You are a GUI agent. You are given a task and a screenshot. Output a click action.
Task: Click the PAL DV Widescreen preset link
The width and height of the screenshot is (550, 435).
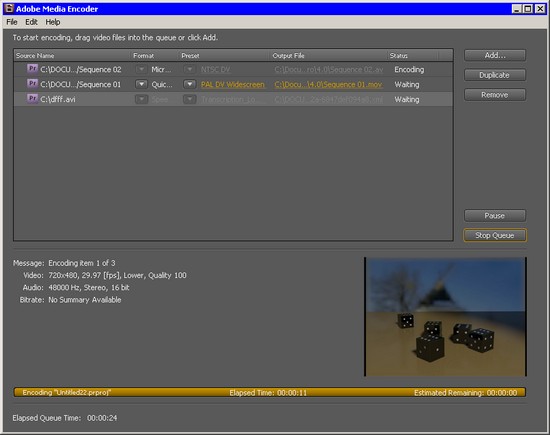click(x=233, y=85)
